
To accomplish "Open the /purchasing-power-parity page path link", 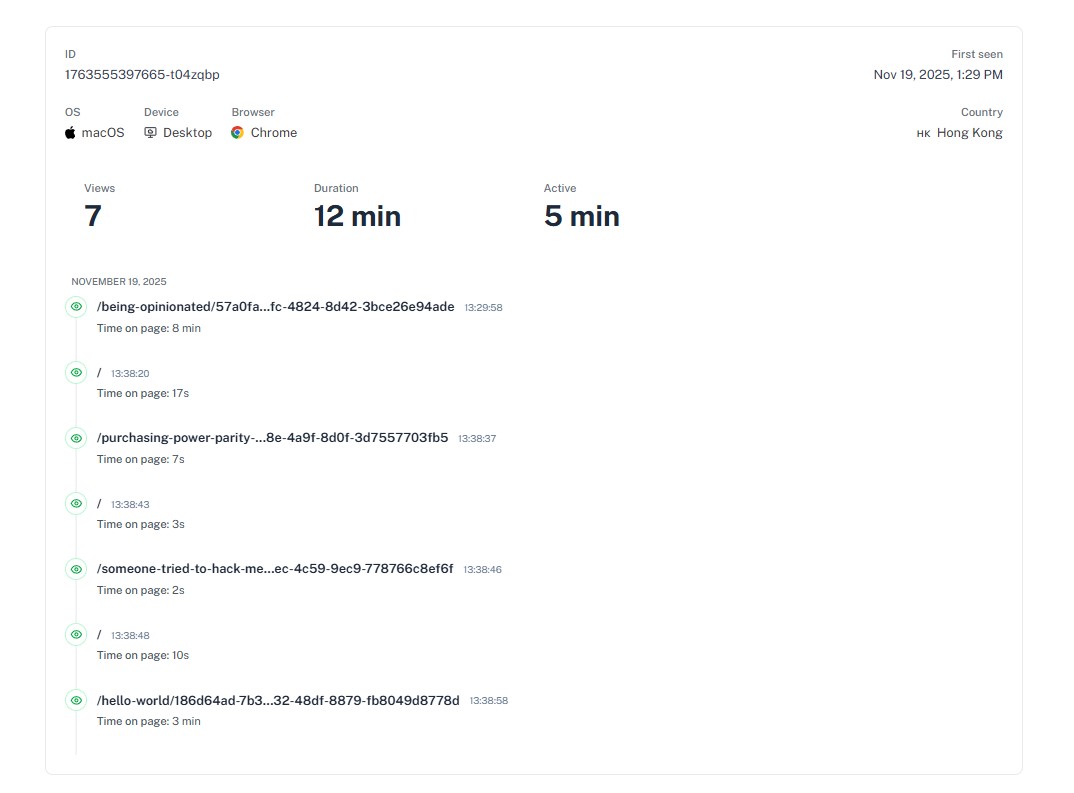I will (272, 438).
